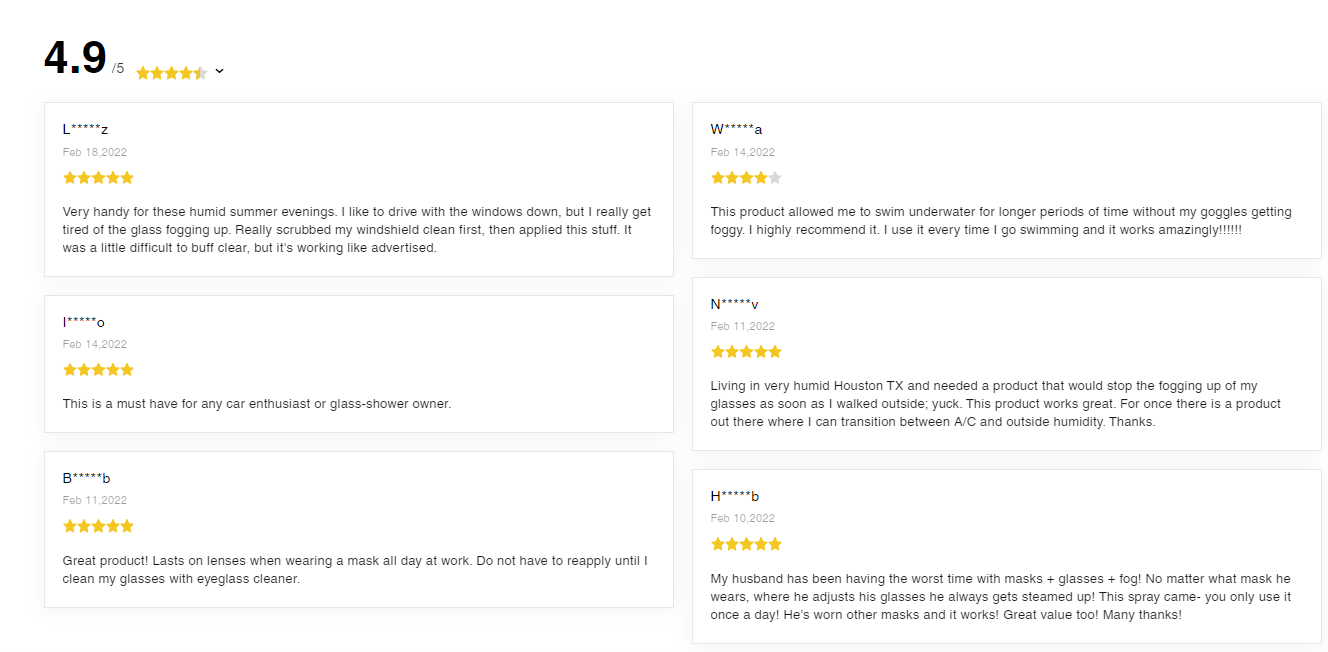Click the star rating on I*****o's review
Viewport: 1328px width, 652px height.
tap(98, 370)
